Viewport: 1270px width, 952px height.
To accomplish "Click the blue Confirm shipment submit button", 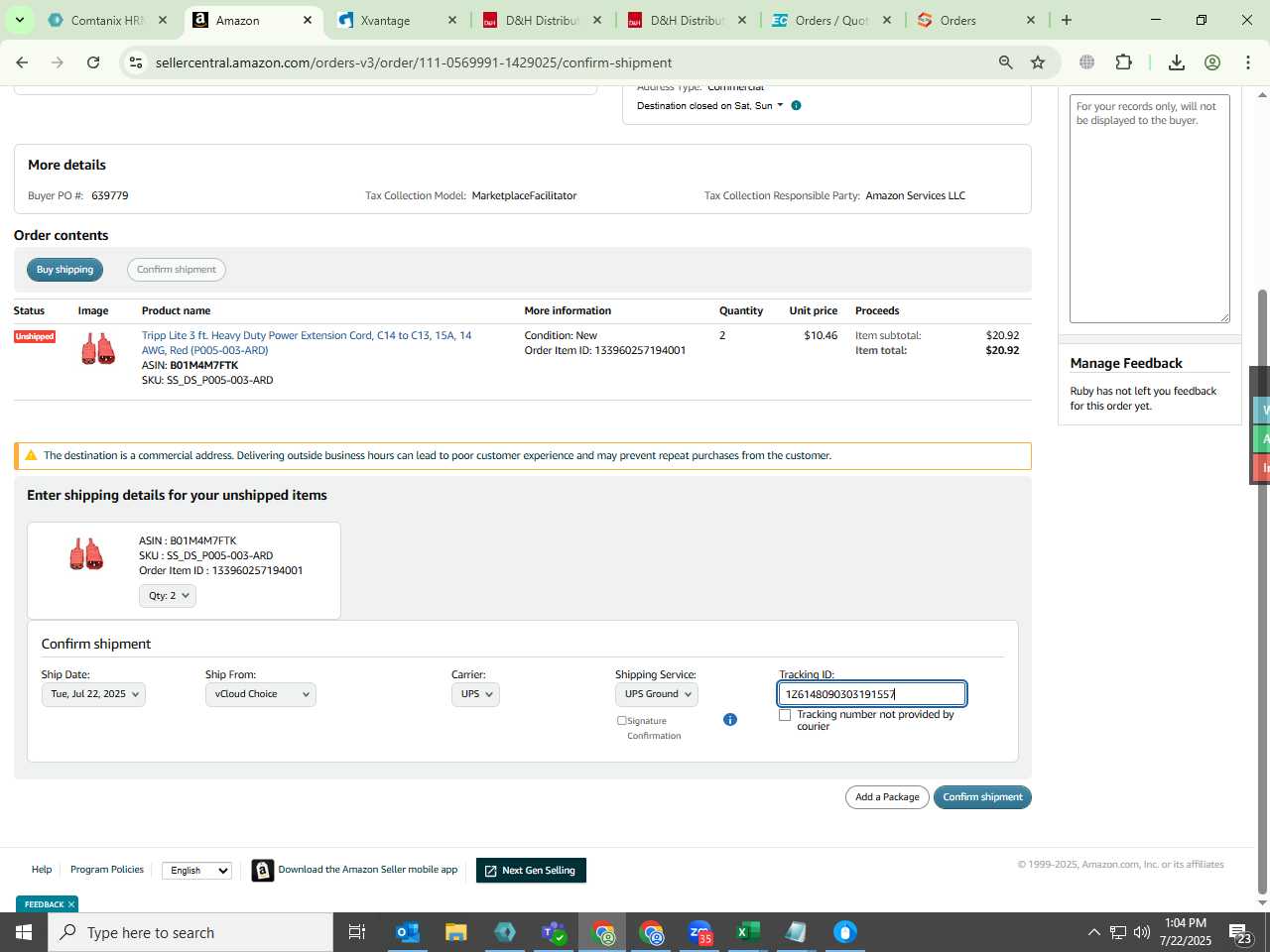I will coord(982,797).
